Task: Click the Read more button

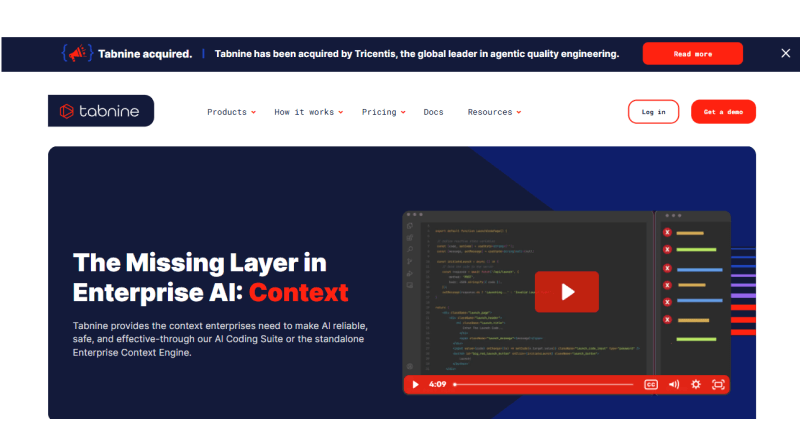Action: (692, 54)
